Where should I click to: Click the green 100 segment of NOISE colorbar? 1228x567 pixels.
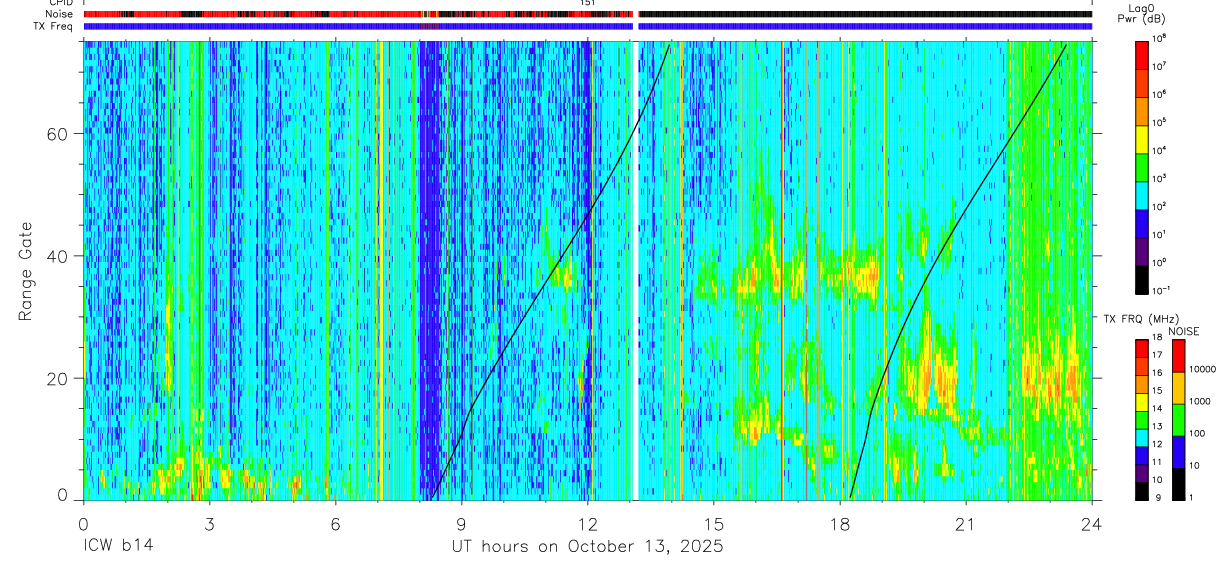(x=1178, y=420)
